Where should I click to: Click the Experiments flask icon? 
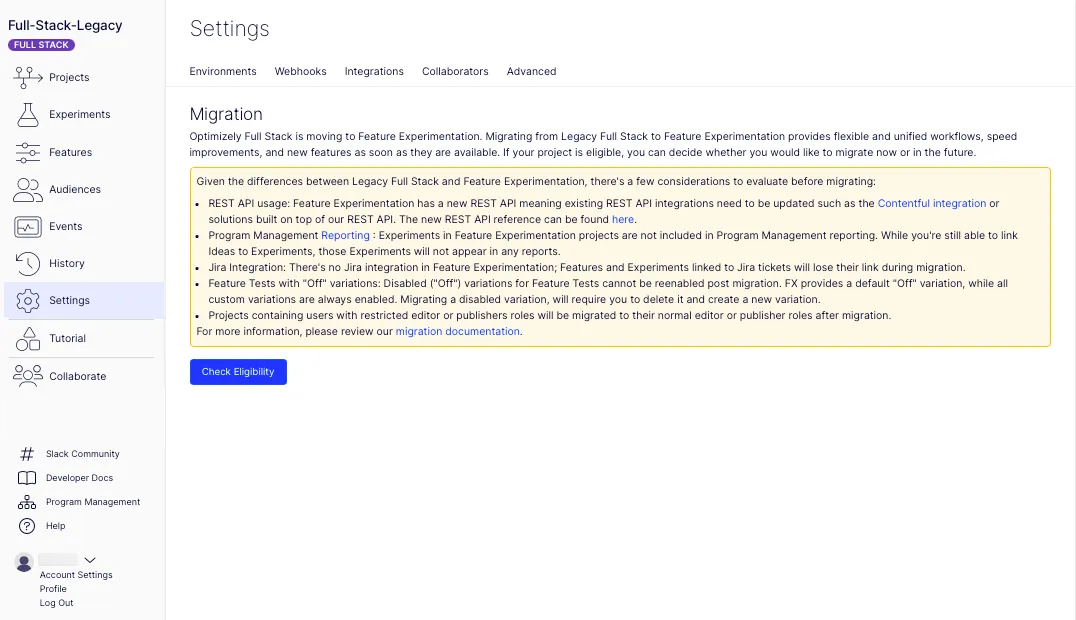(27, 115)
